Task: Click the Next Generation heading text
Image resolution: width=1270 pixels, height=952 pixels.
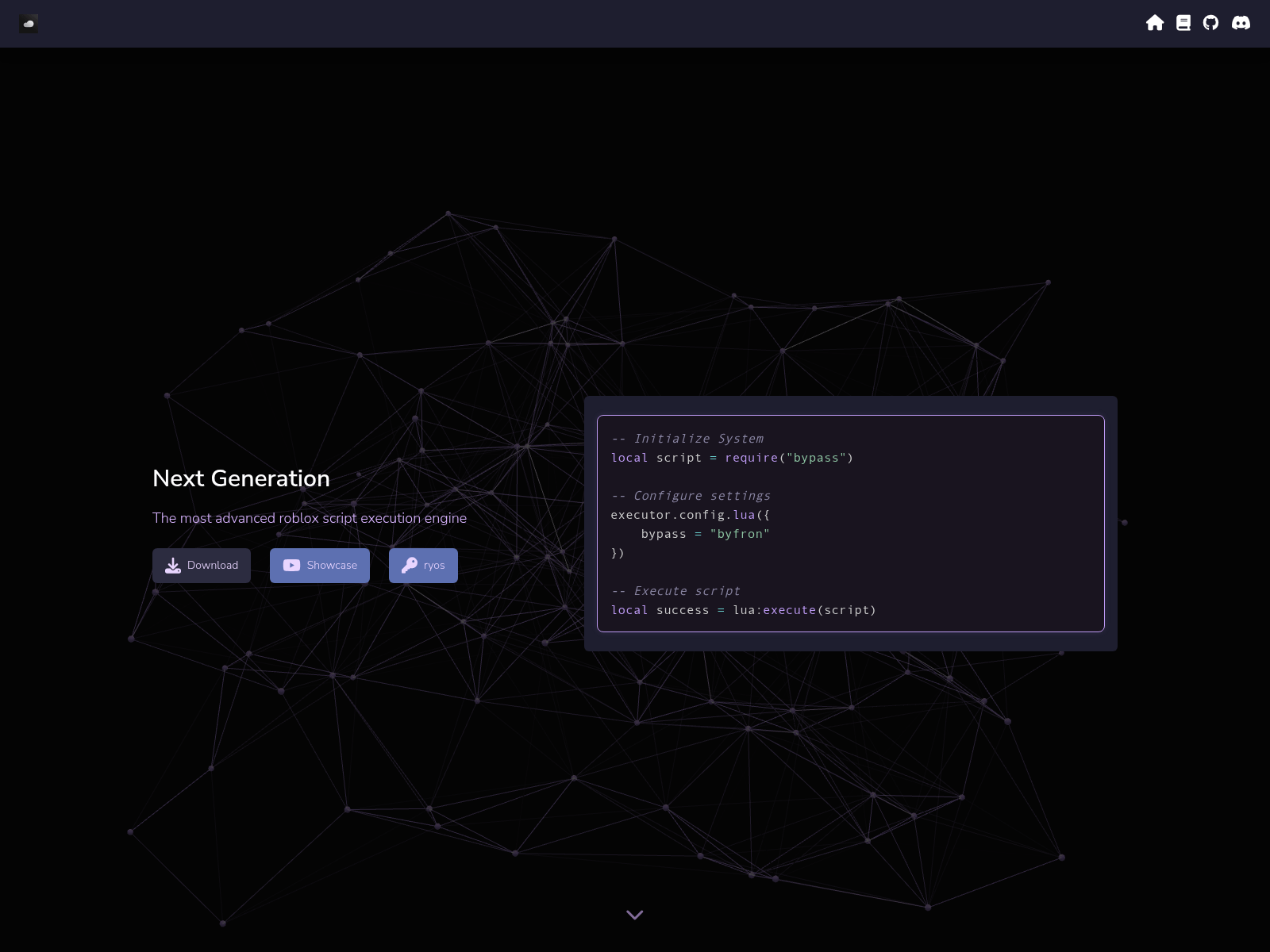Action: pyautogui.click(x=241, y=478)
